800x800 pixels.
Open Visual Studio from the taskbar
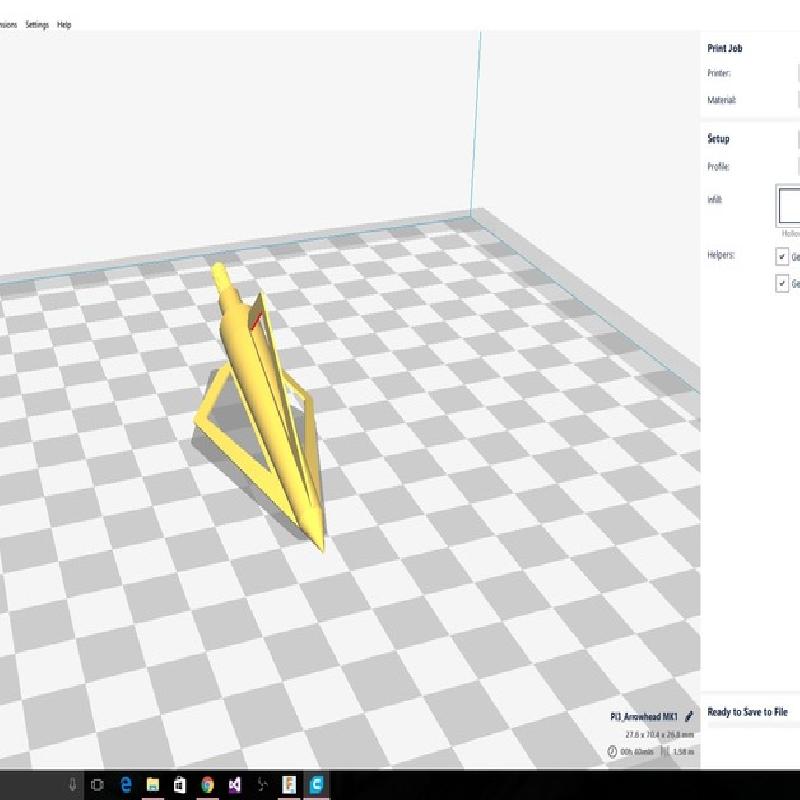(x=234, y=785)
